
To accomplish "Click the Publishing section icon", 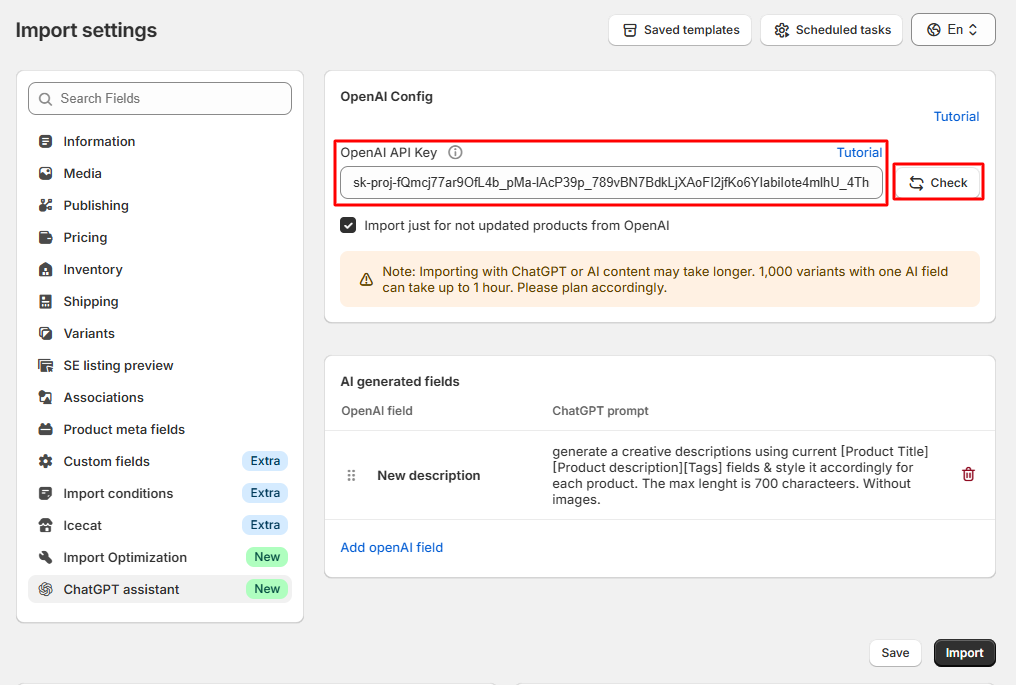I will point(45,205).
